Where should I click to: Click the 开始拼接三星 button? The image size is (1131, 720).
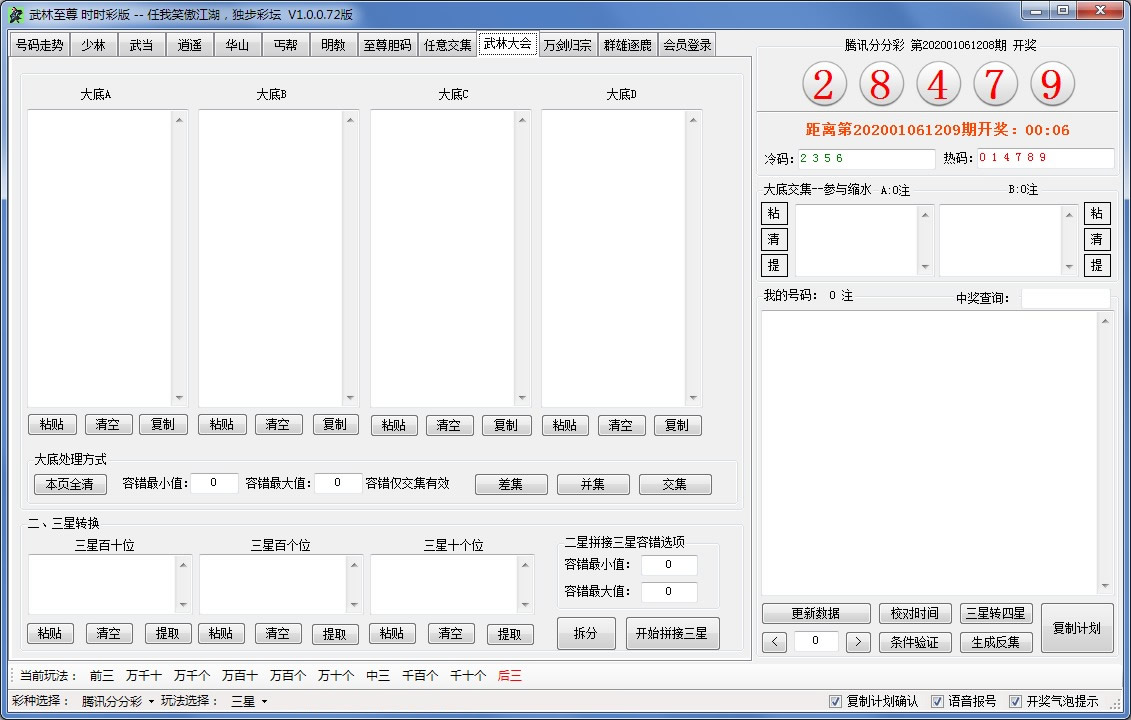point(672,633)
